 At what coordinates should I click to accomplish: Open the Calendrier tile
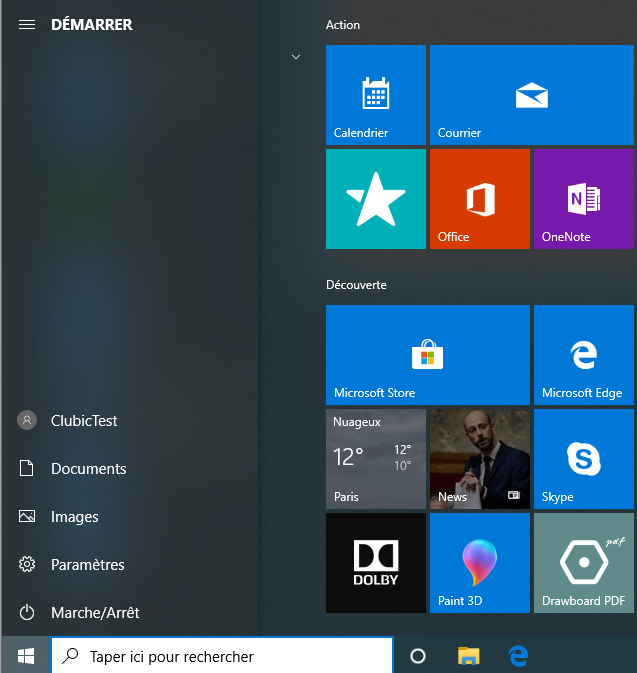[376, 95]
